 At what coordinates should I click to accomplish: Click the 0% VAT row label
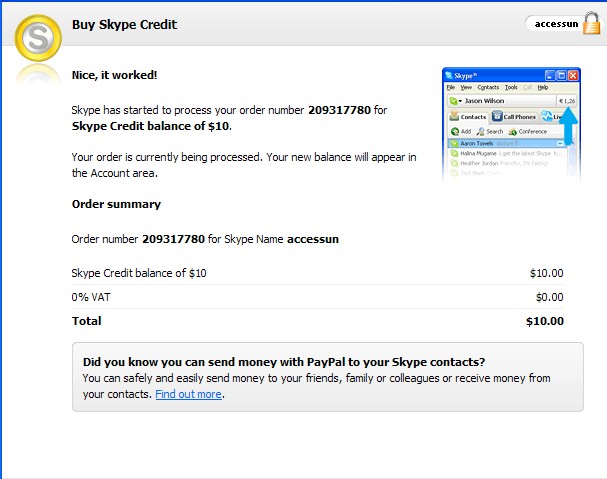pyautogui.click(x=91, y=297)
